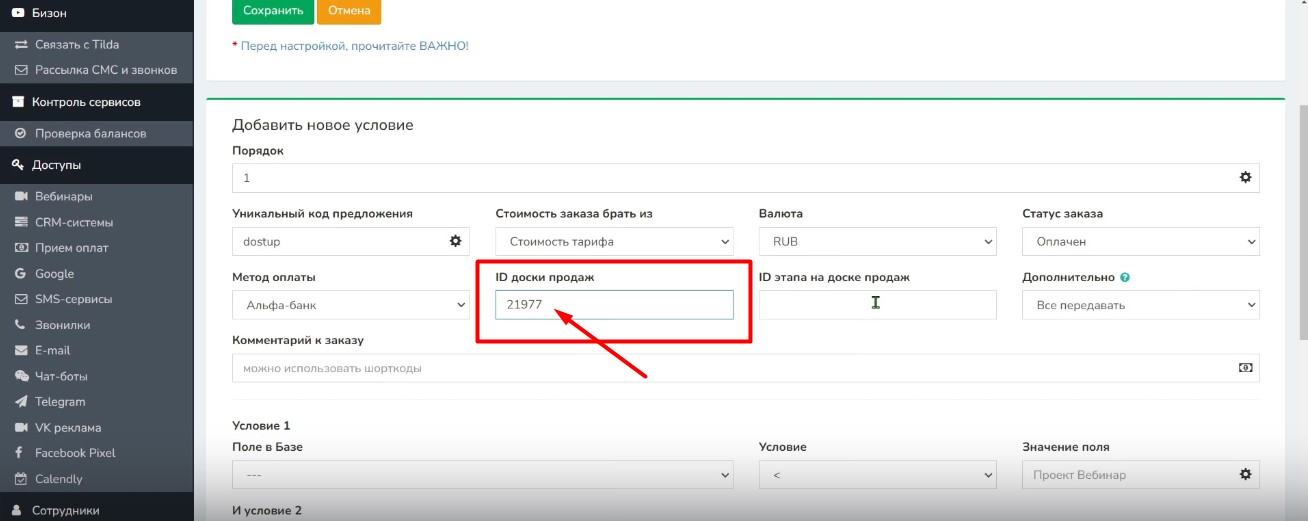Viewport: 1308px width, 521px height.
Task: Open Google access settings in sidebar
Action: click(x=54, y=273)
